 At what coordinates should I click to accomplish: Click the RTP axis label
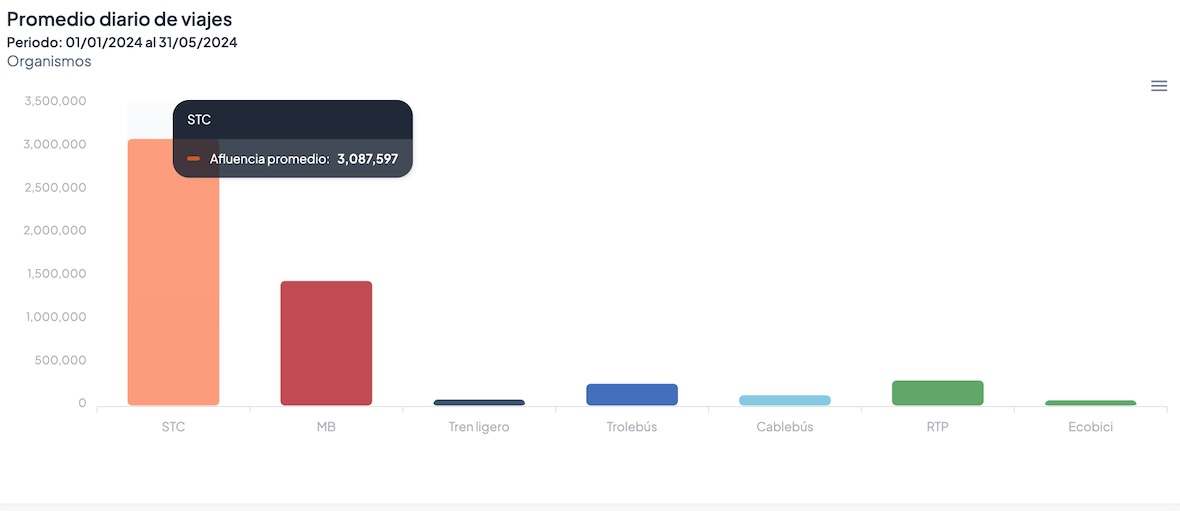click(x=938, y=427)
